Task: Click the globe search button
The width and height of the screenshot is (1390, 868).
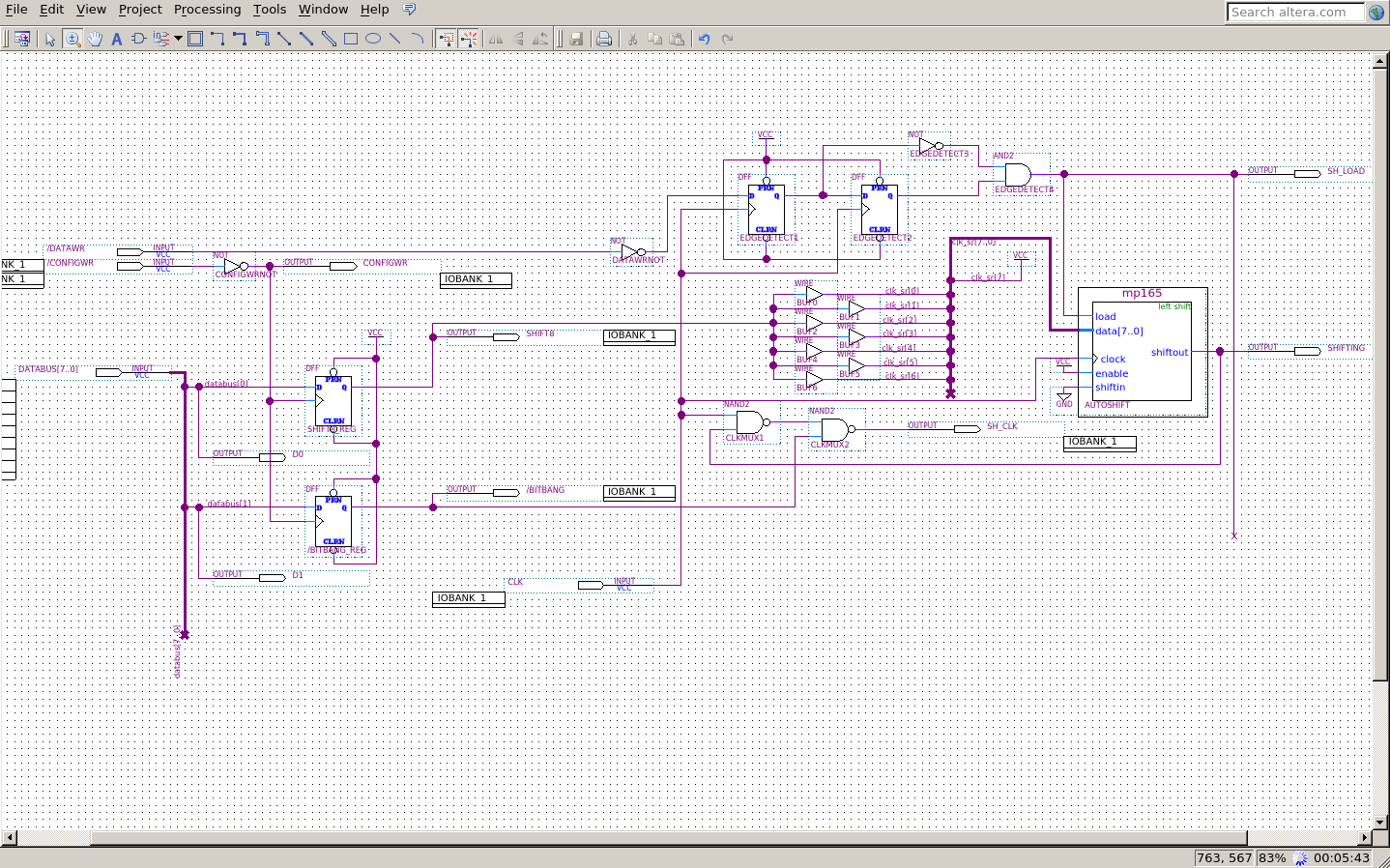Action: (1375, 13)
